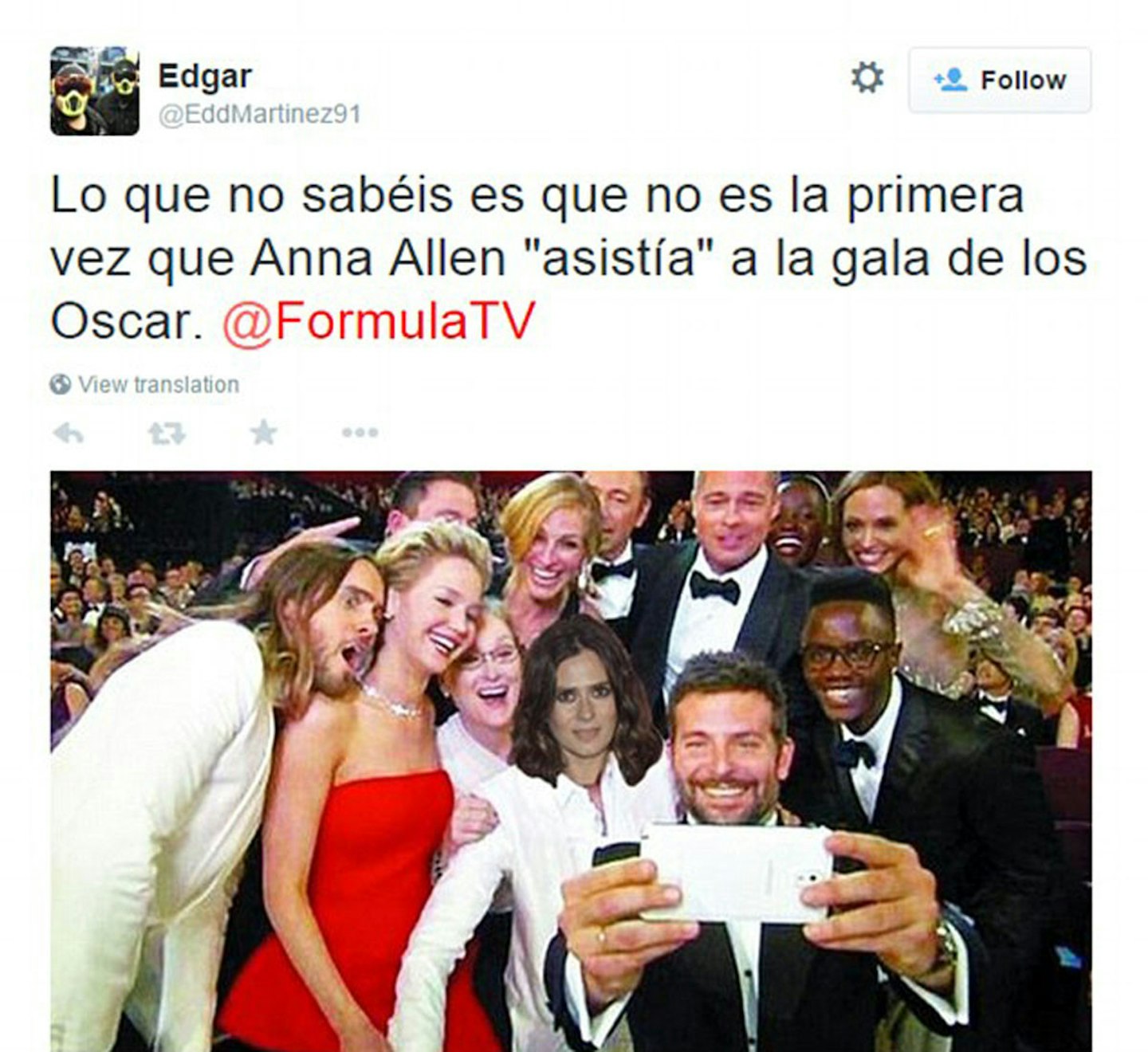
Task: Open Edgar's profile avatar
Action: [x=95, y=91]
